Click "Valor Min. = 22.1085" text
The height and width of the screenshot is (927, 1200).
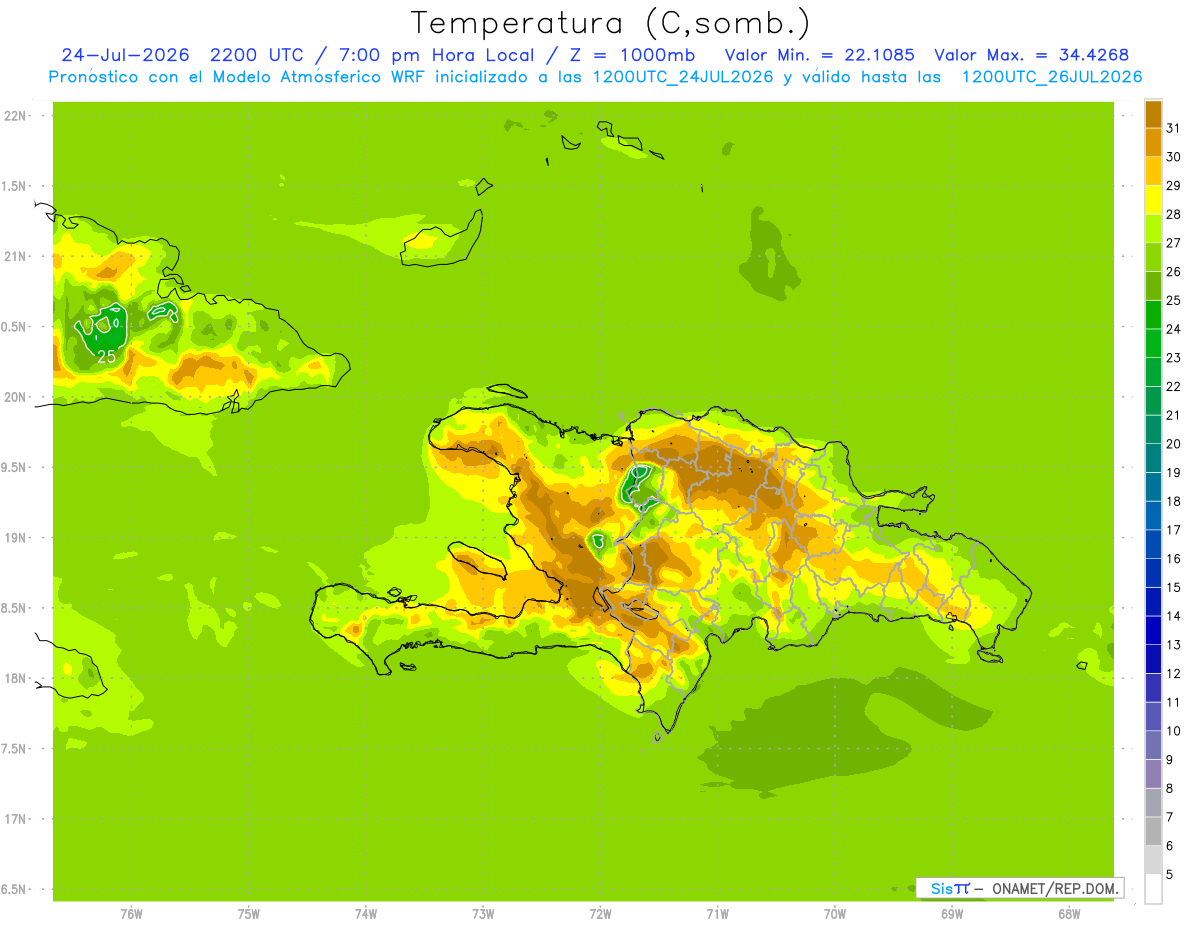point(820,55)
